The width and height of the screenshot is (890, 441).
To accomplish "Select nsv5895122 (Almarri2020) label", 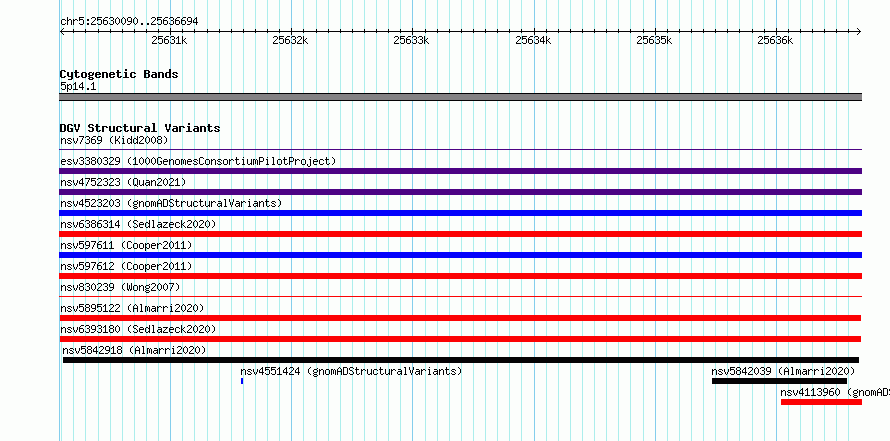I will (x=132, y=308).
